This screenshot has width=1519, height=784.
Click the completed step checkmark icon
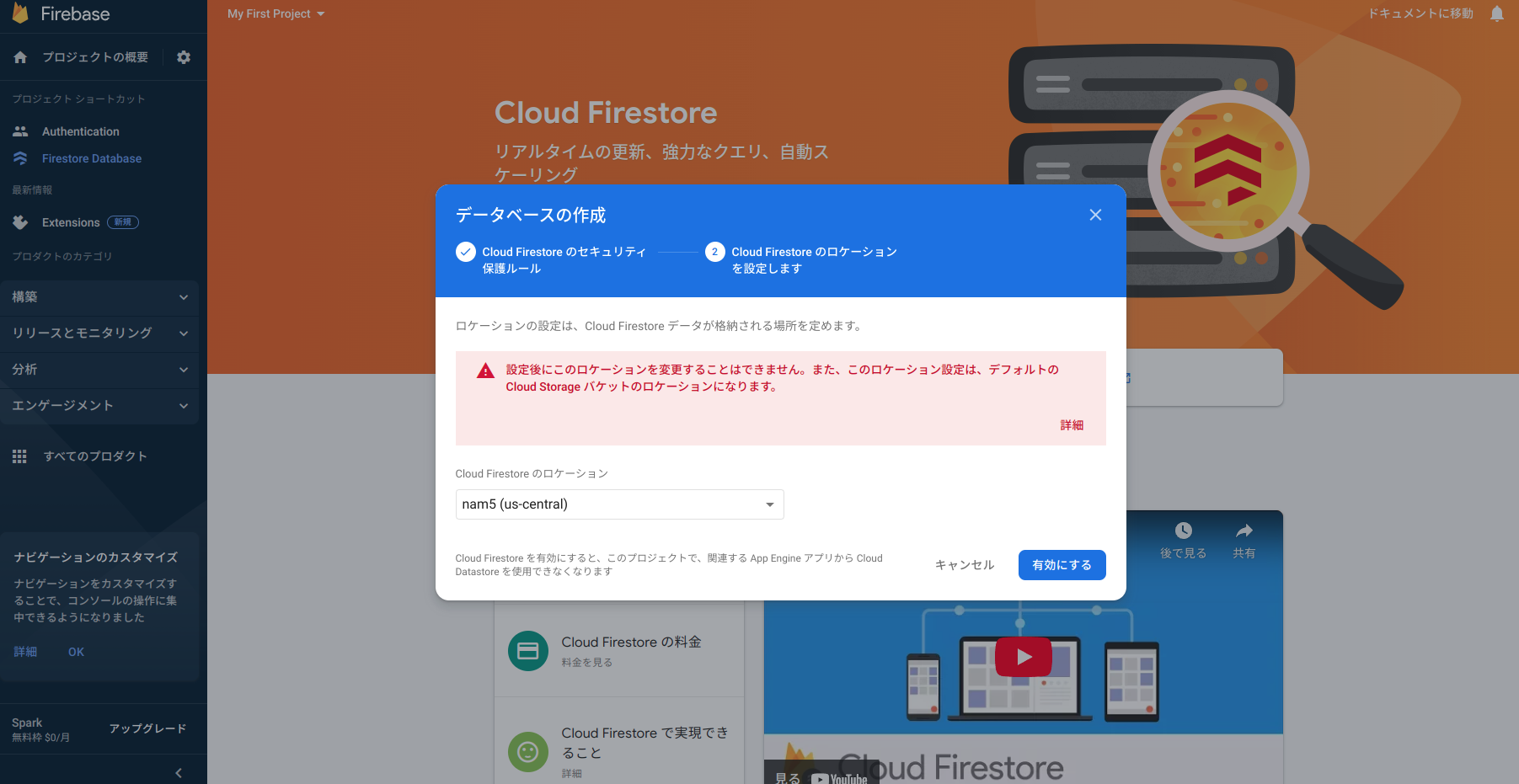466,252
